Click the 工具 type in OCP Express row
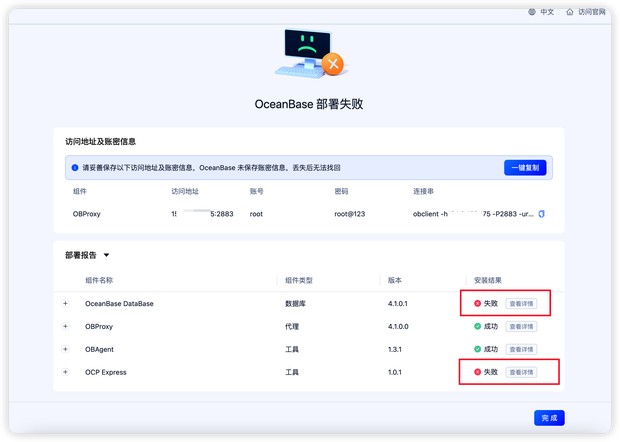This screenshot has height=442, width=620. (x=292, y=372)
